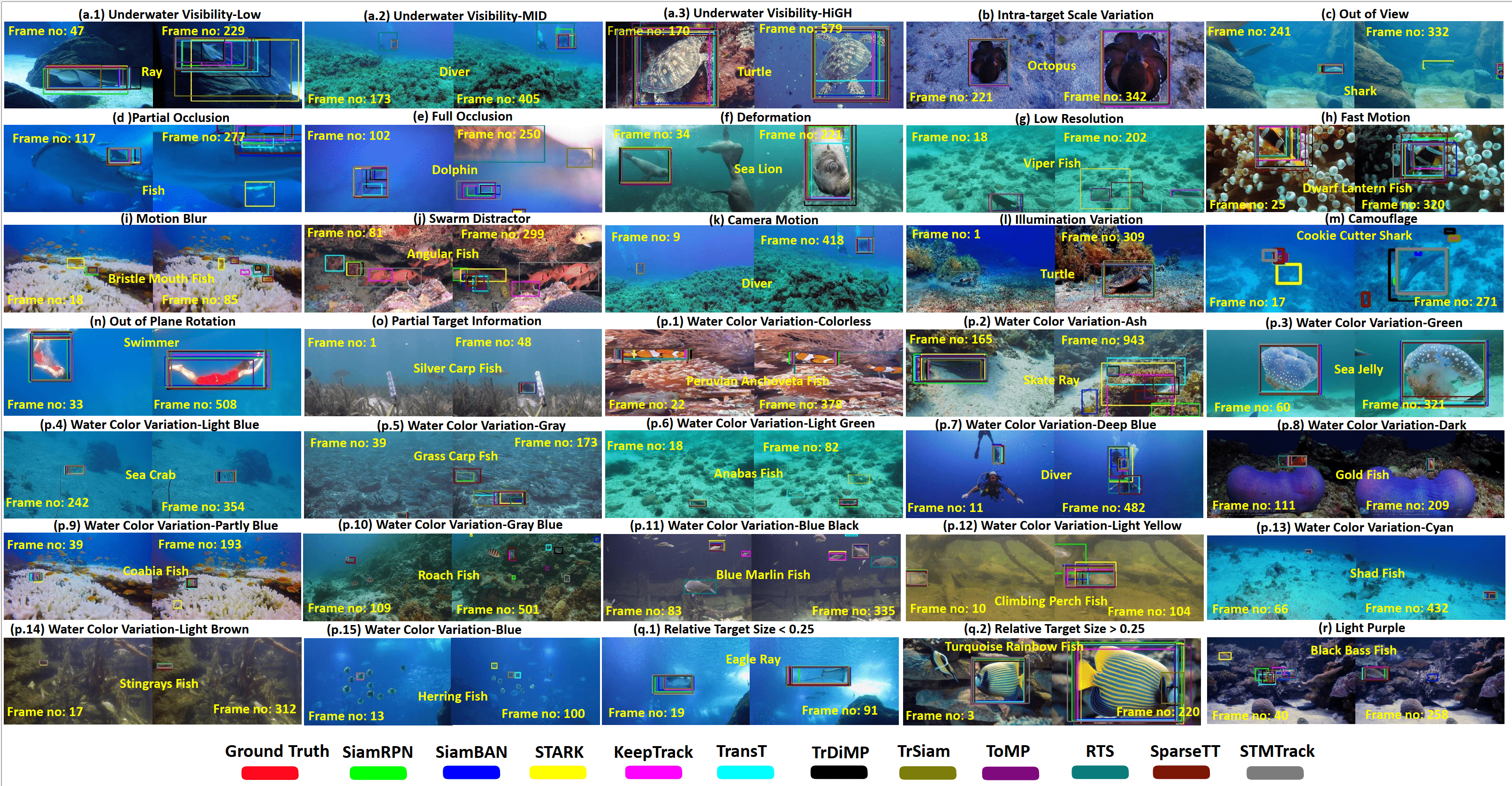1512x786 pixels.
Task: Click the Swimmer frame 508 thumbnail
Action: (227, 372)
